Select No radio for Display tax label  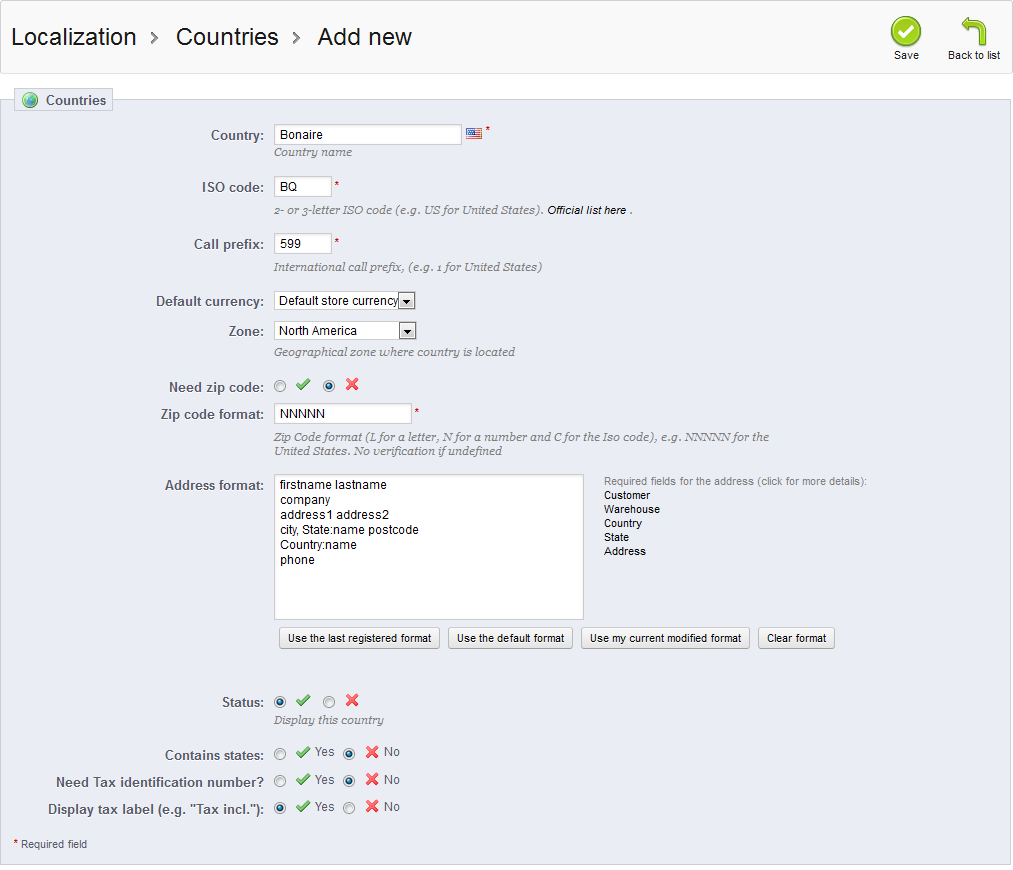349,808
